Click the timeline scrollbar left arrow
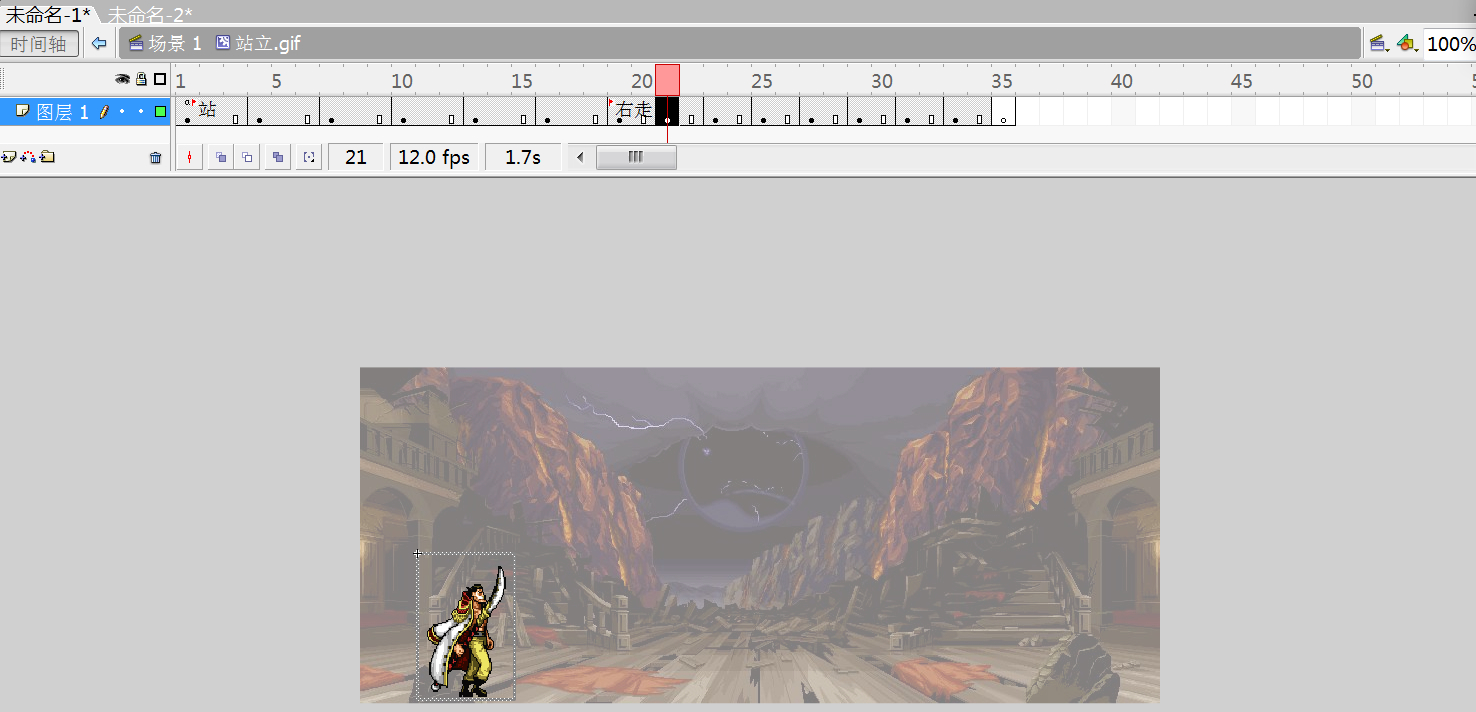Screen dimensions: 1476x712 [580, 157]
